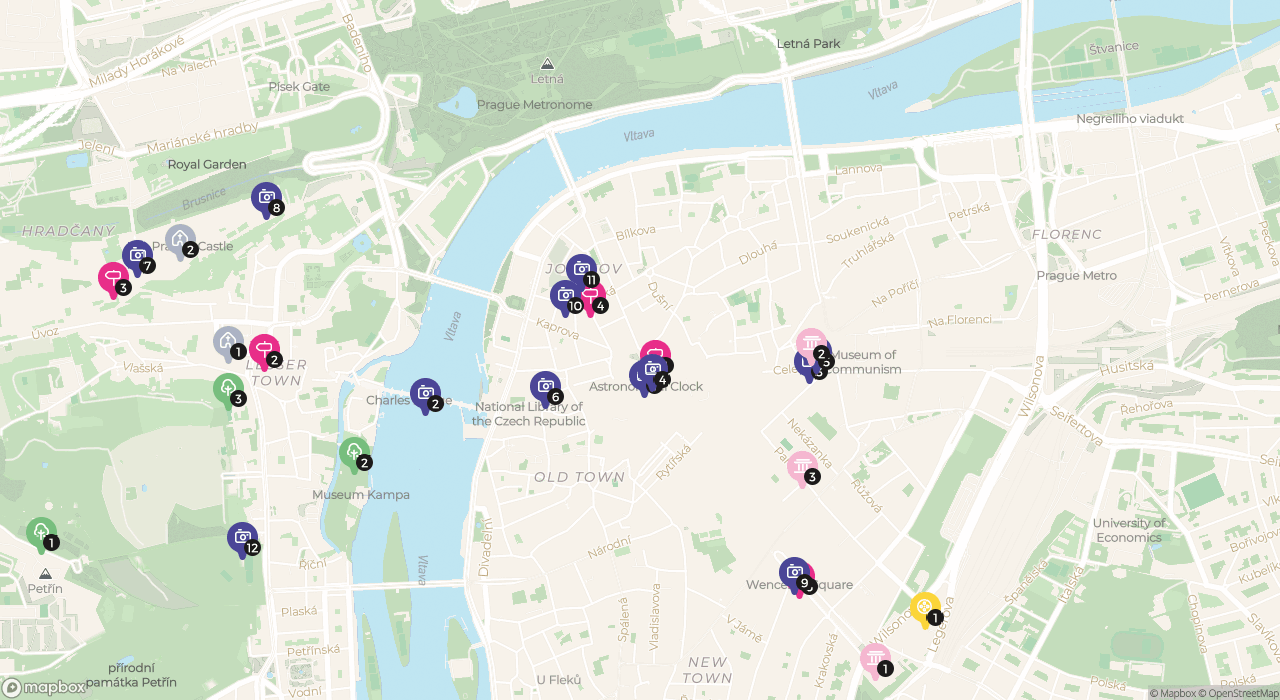
Task: Click the magenta signpost marker numbered 3
Action: point(113,279)
